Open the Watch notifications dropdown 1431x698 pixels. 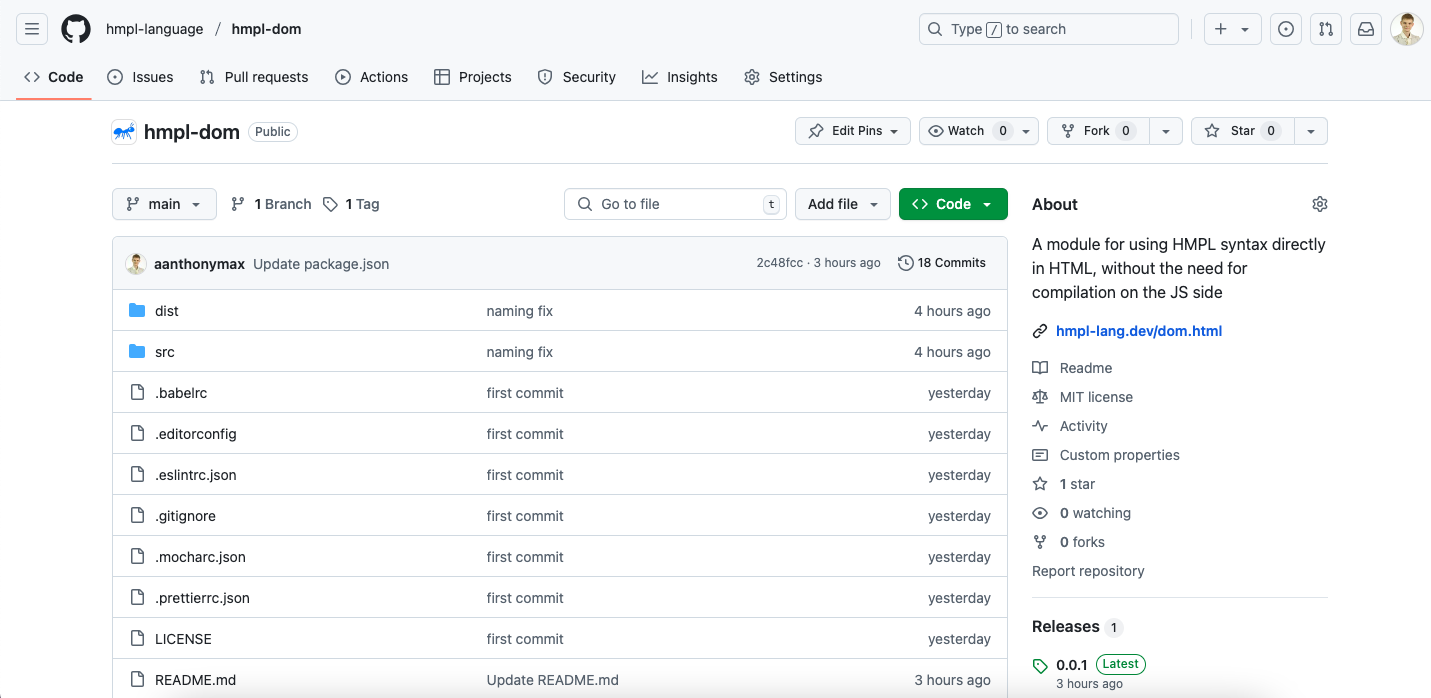(980, 131)
